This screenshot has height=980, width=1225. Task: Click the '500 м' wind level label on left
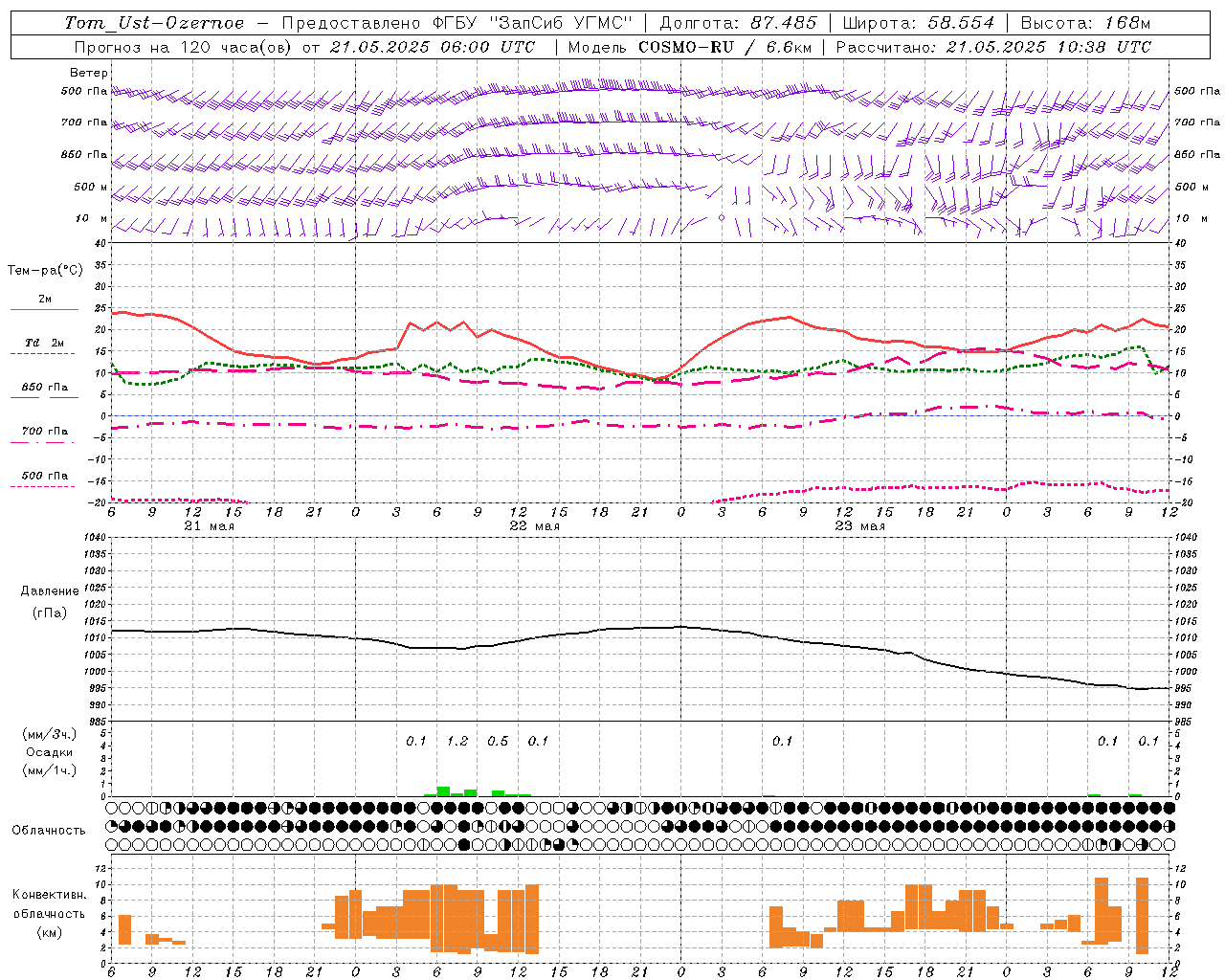click(91, 187)
